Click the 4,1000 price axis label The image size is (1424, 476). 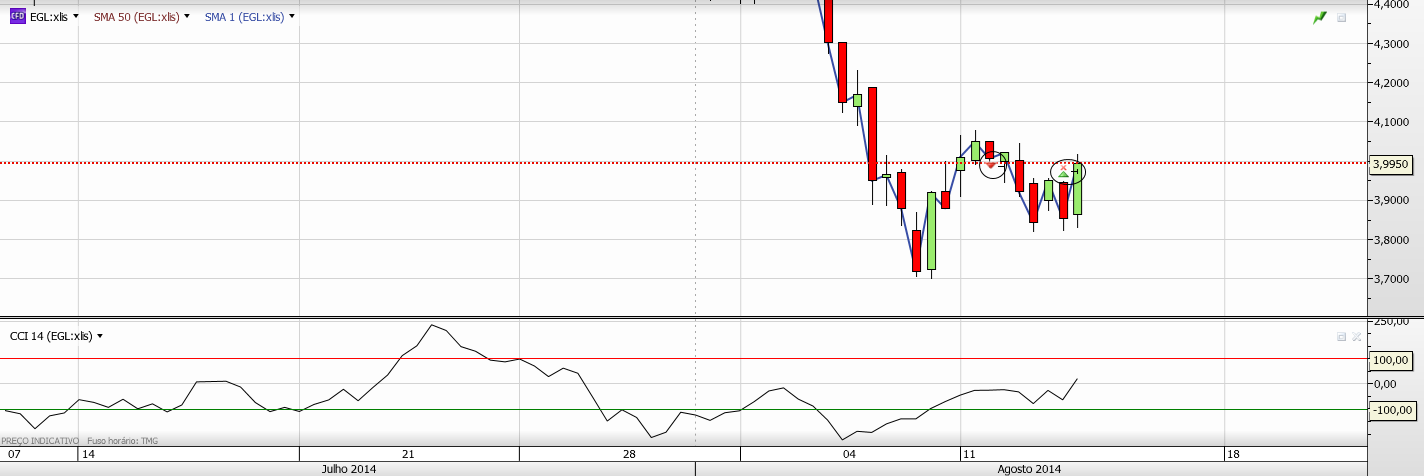1391,123
